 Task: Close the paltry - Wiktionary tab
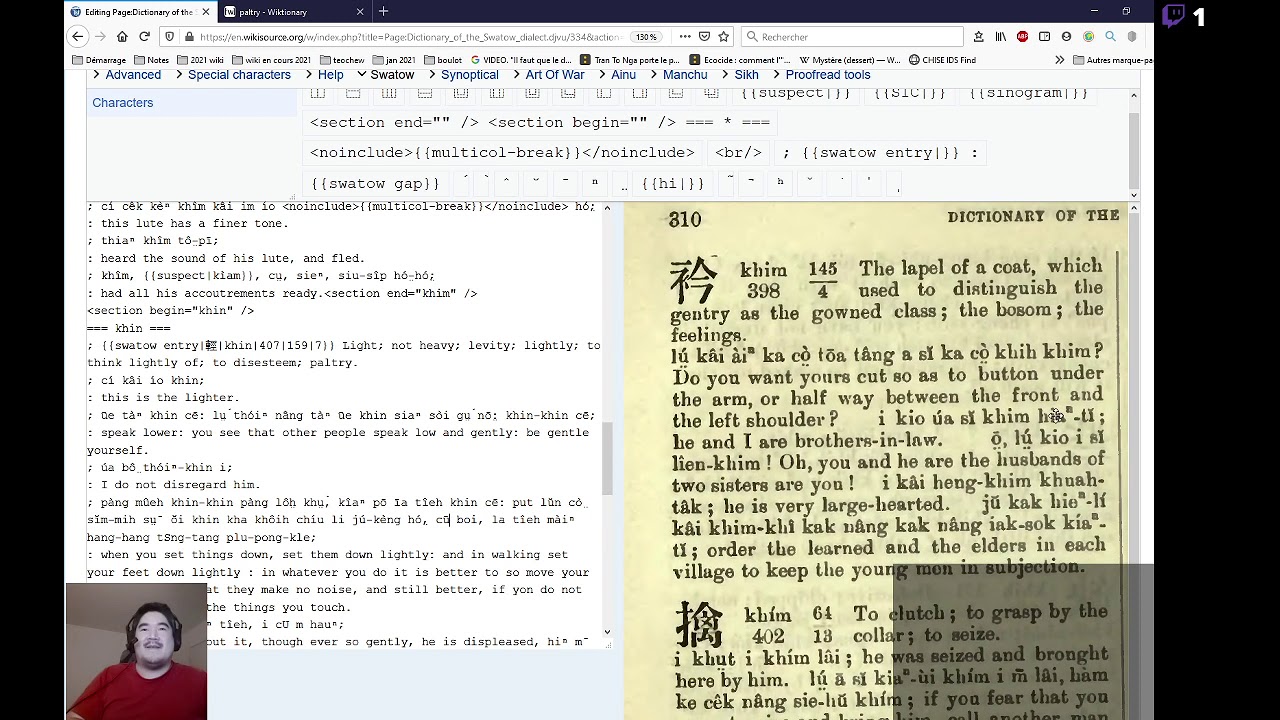coord(360,12)
